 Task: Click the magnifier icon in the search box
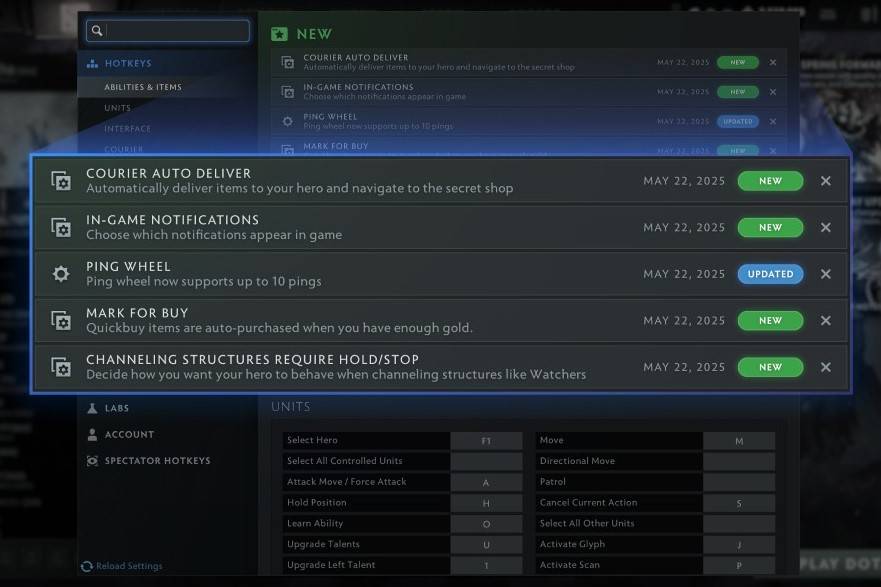[97, 30]
